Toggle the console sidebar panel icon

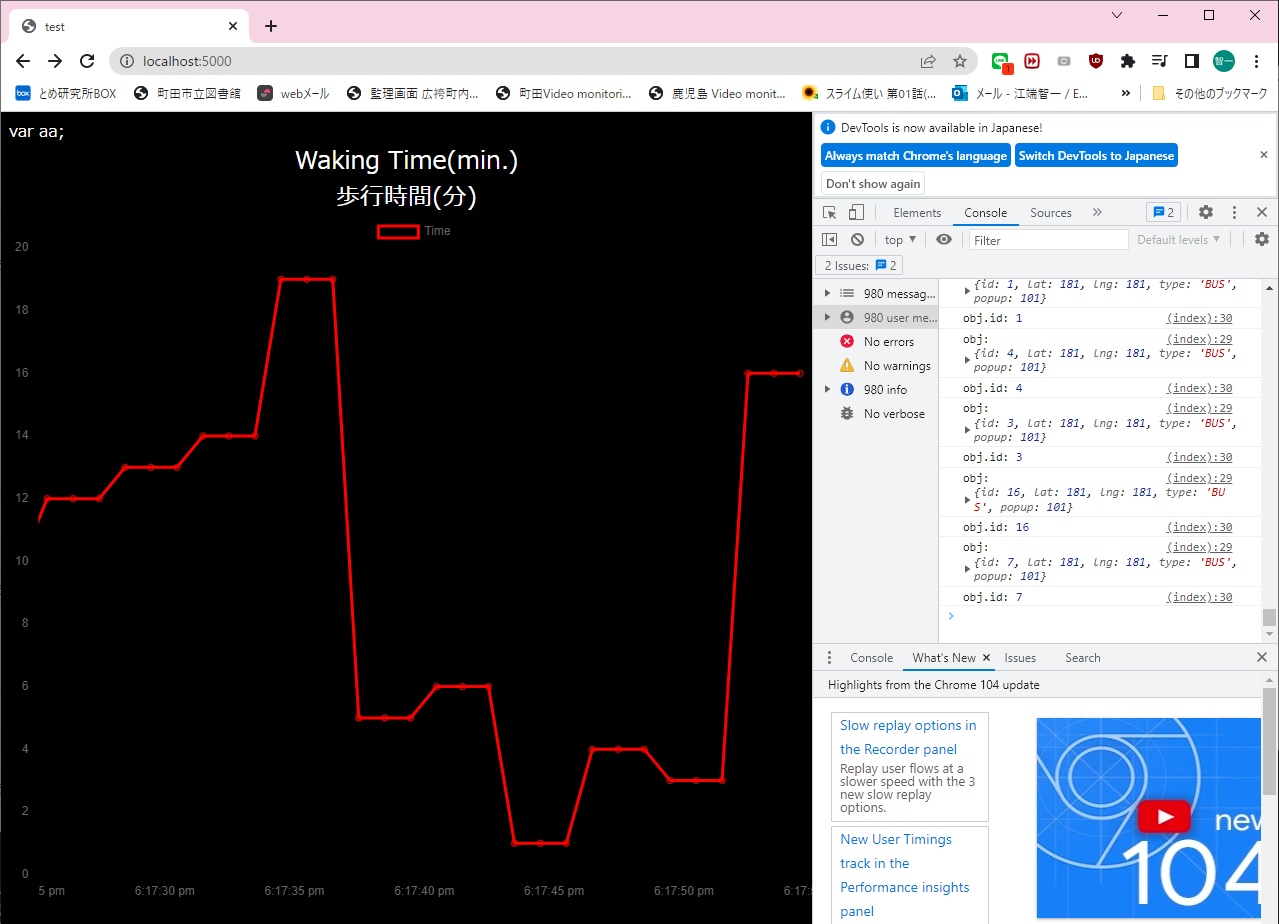(830, 240)
